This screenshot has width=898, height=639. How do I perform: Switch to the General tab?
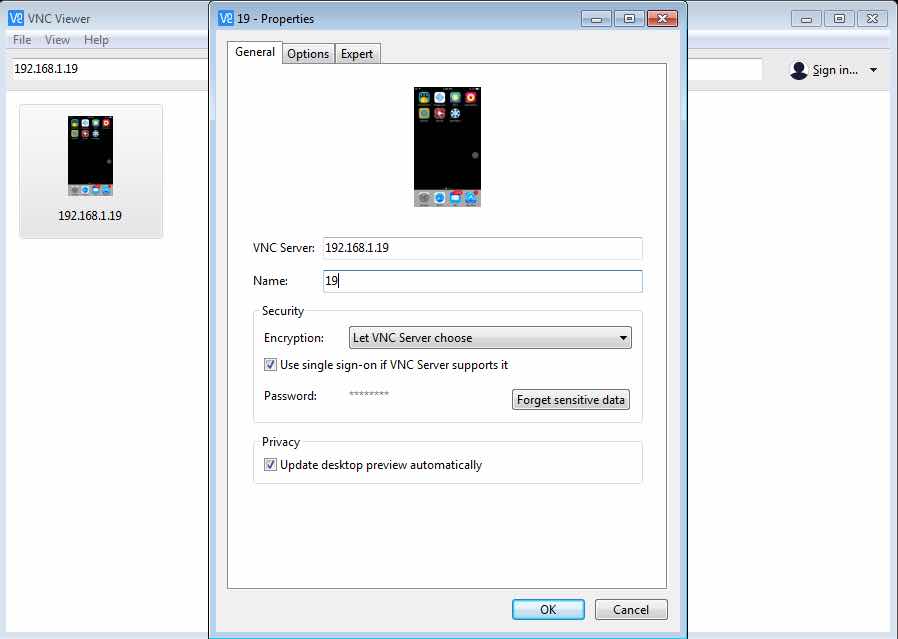click(255, 52)
